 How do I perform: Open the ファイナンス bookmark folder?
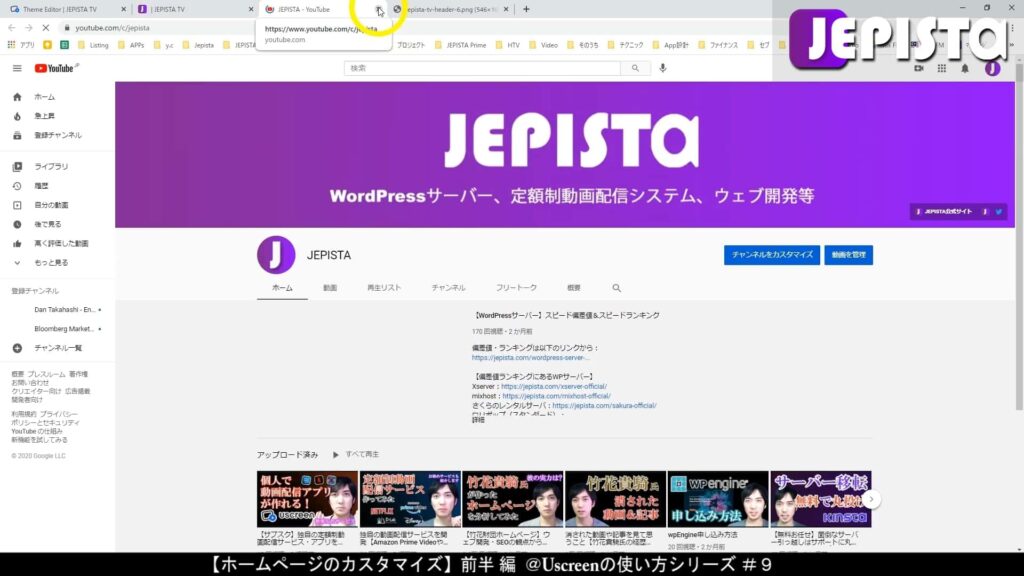tap(718, 45)
